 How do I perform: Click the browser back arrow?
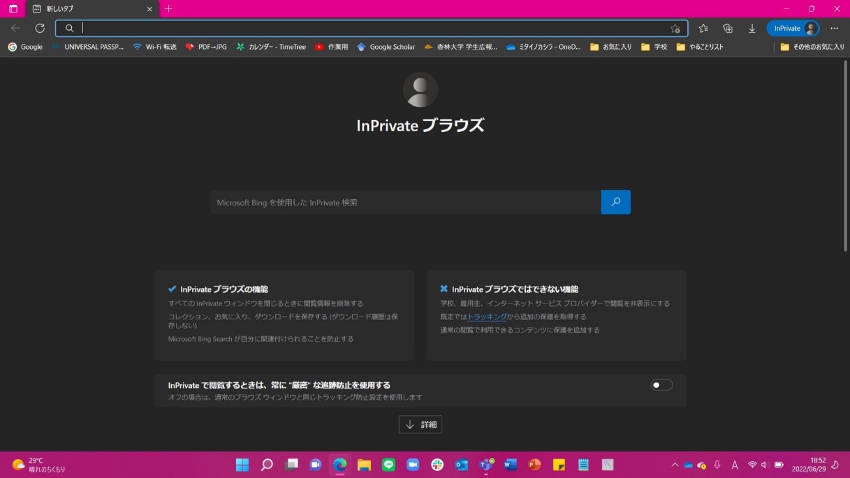pos(15,28)
